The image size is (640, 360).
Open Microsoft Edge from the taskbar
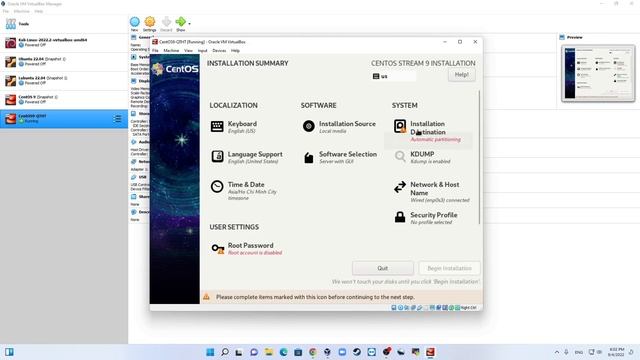click(x=283, y=352)
